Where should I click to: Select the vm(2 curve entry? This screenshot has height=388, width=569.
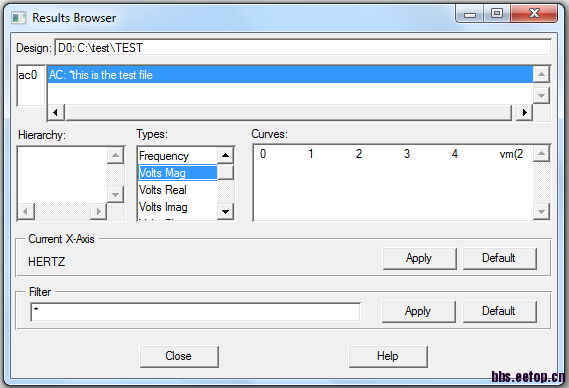point(511,154)
